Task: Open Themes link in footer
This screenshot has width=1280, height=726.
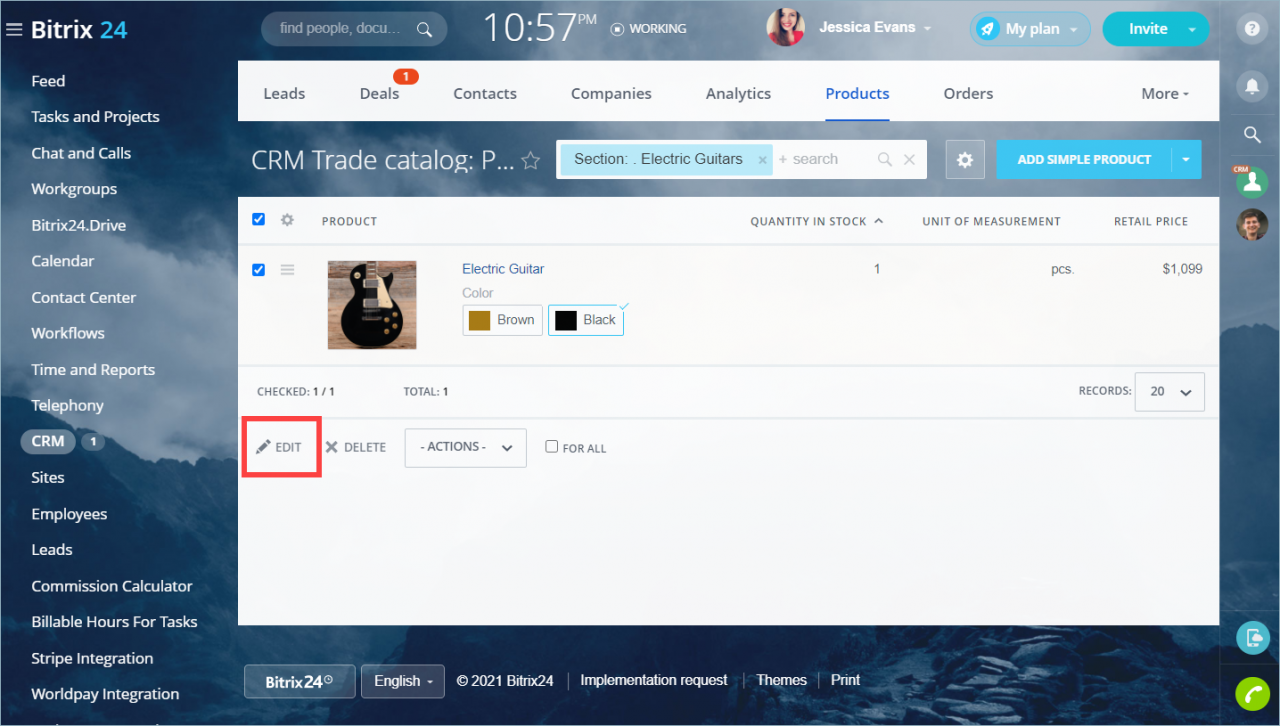Action: pyautogui.click(x=781, y=680)
